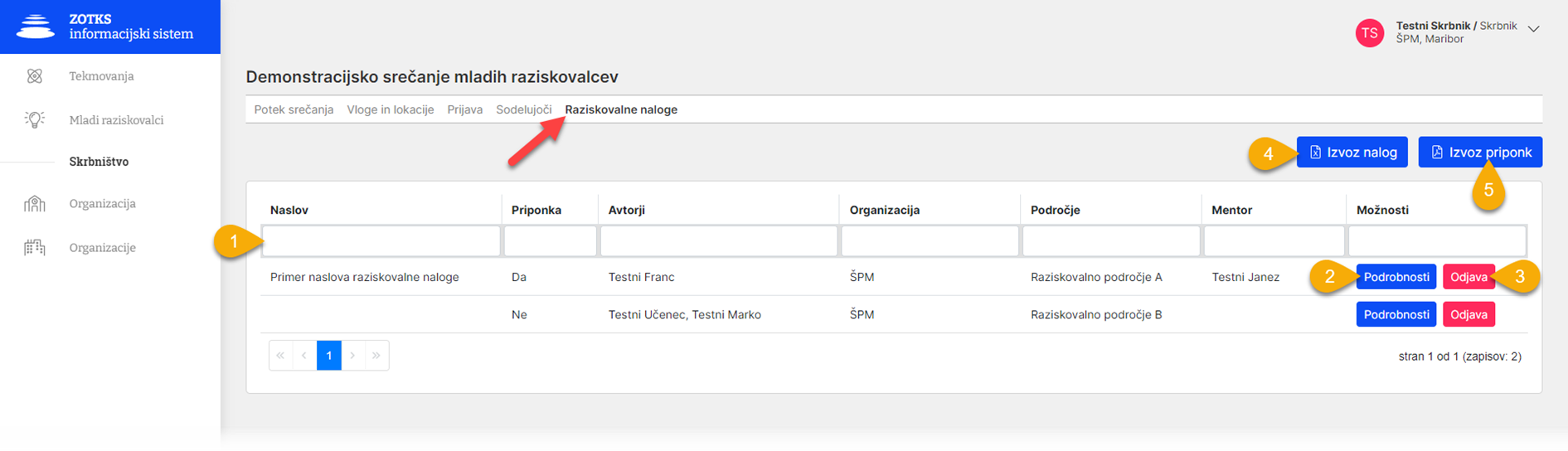Click the Organizacije buildings icon
This screenshot has height=451, width=1568.
[35, 247]
